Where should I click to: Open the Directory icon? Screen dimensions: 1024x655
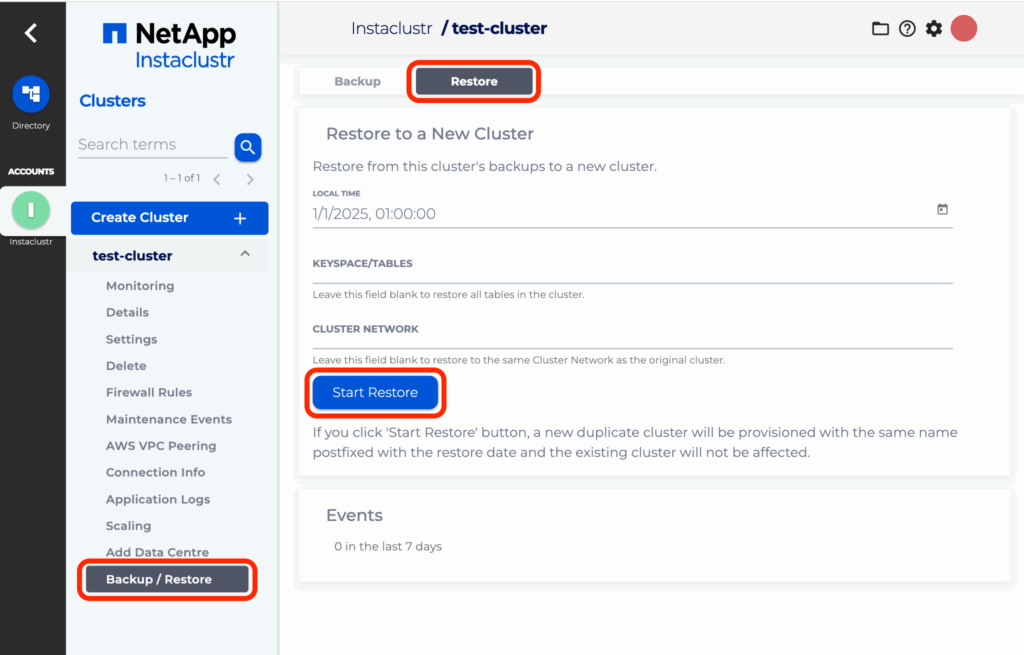31,94
